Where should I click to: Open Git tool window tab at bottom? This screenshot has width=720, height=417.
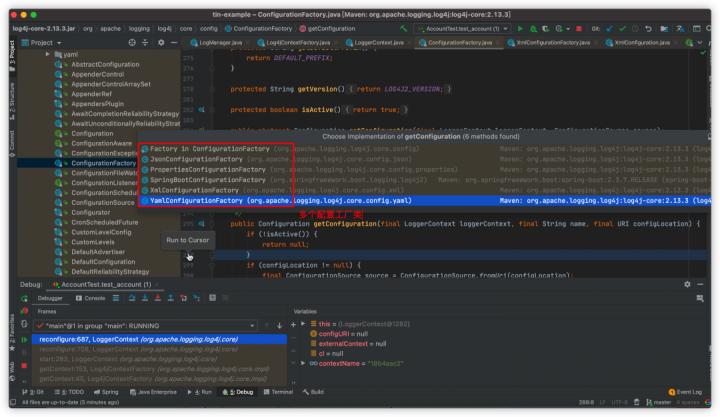(33, 392)
